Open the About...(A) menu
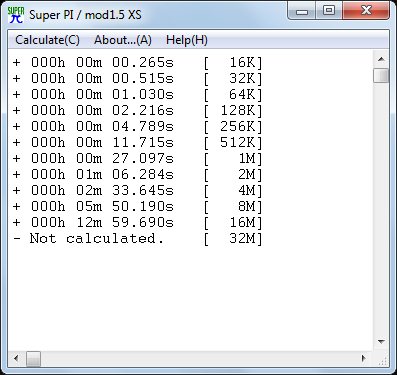This screenshot has width=397, height=375. [x=123, y=40]
